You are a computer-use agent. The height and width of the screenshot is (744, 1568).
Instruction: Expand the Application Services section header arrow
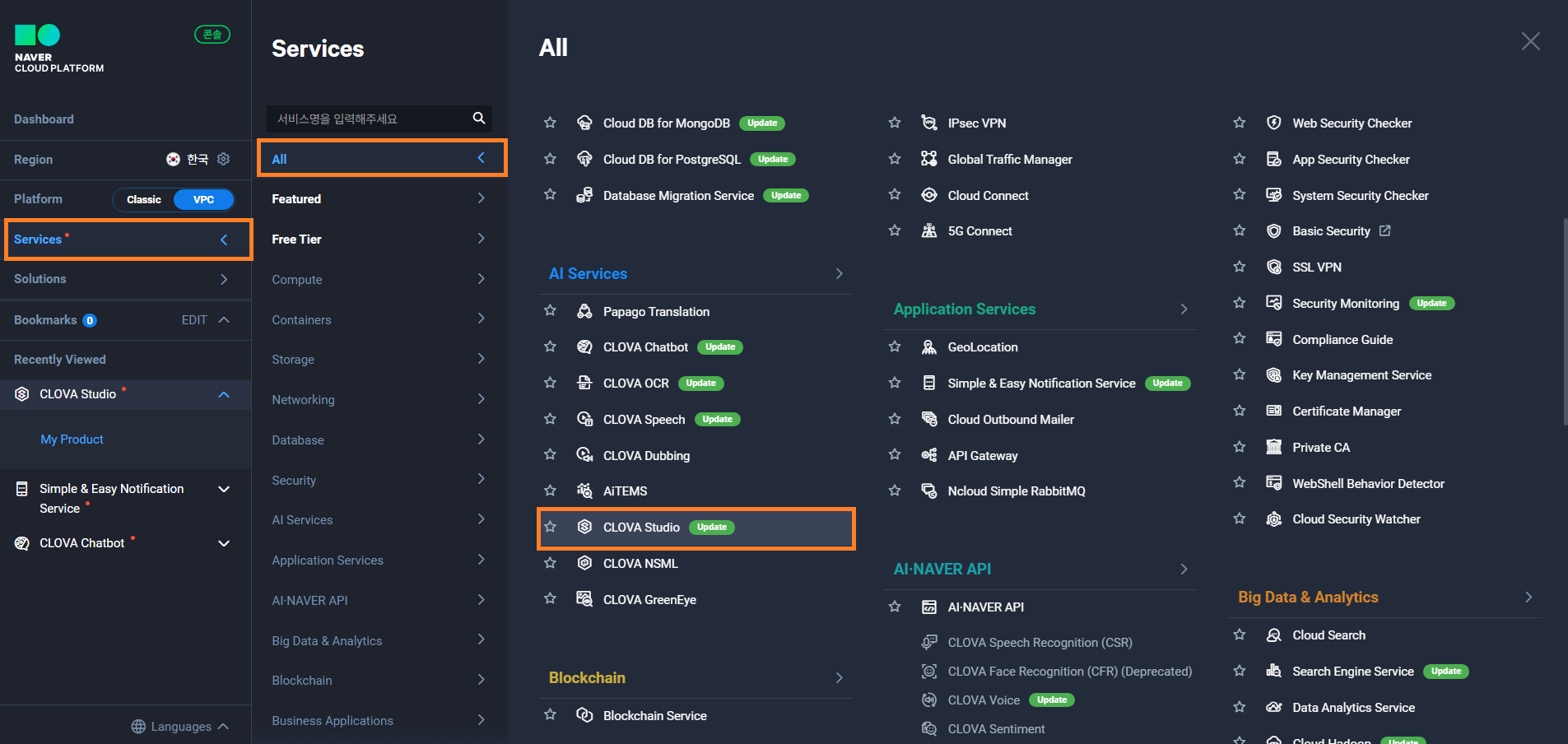(1184, 309)
